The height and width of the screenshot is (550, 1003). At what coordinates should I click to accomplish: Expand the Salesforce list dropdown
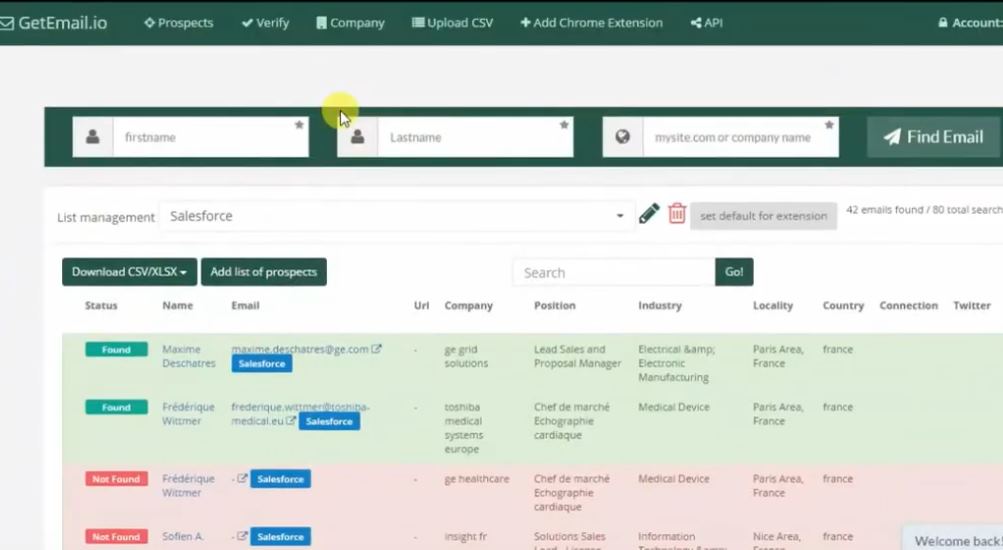coord(397,216)
